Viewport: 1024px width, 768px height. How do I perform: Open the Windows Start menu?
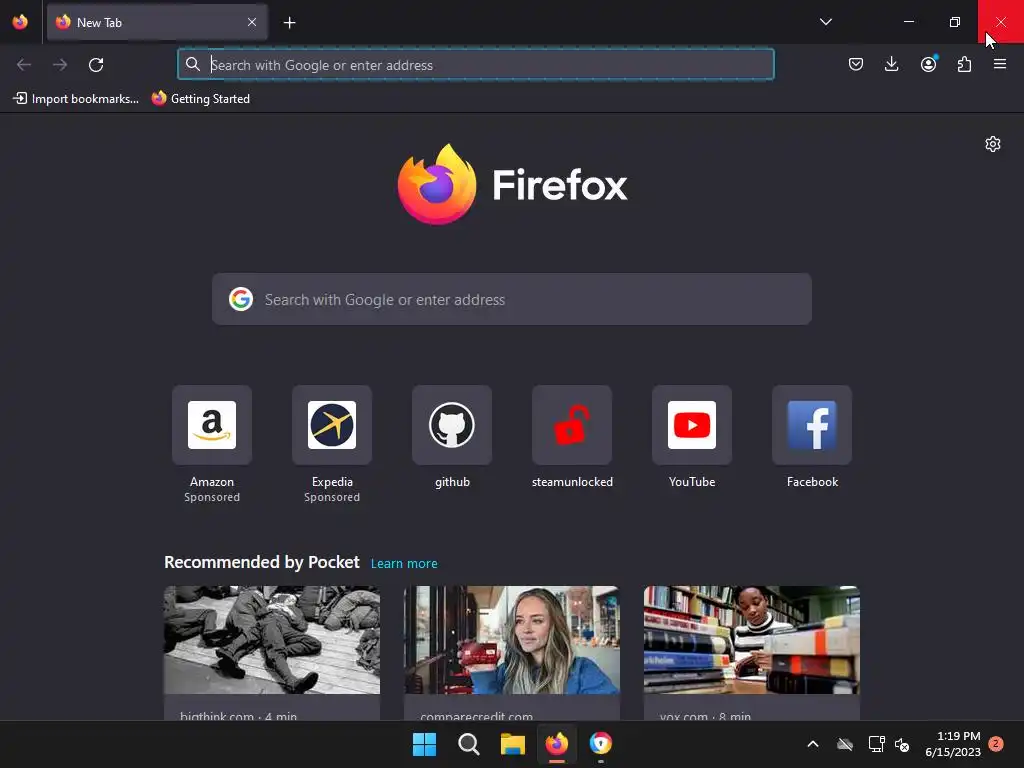pos(424,744)
